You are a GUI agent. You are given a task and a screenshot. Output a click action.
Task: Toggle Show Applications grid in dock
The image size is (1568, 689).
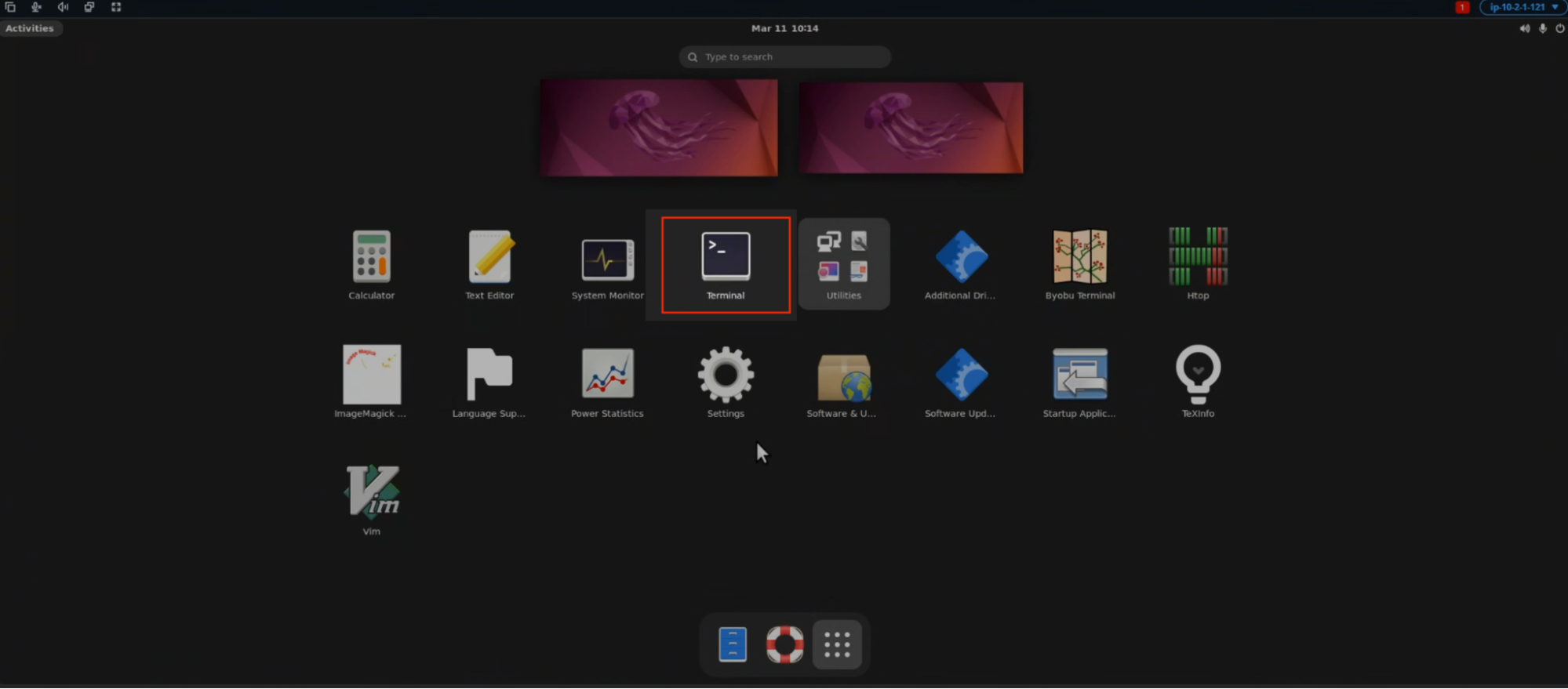(837, 644)
